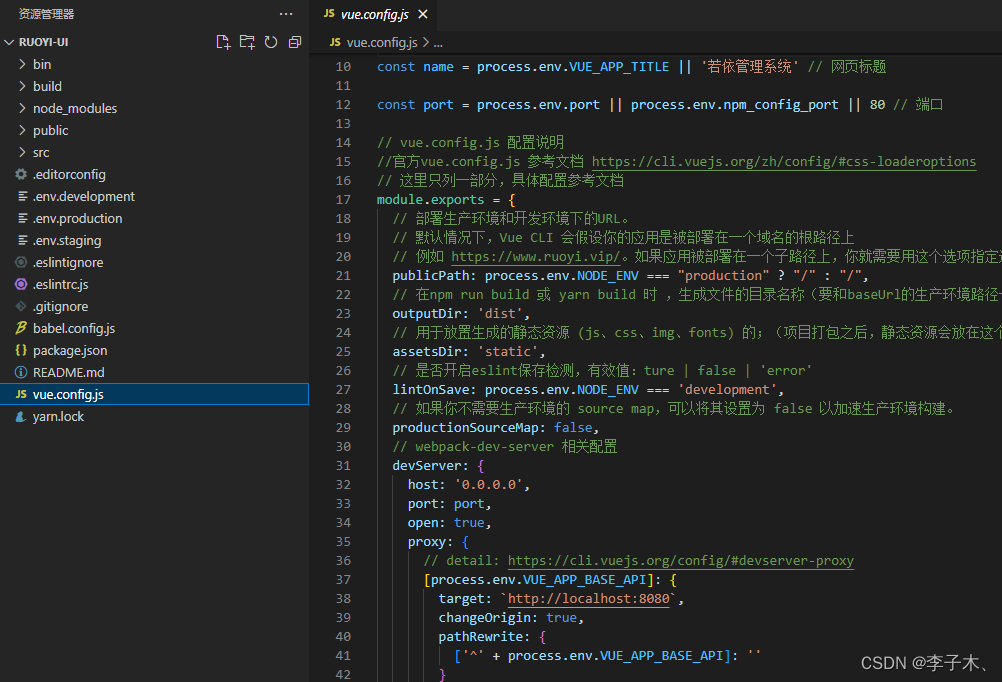The image size is (1002, 682).
Task: Select the vue.config.js editor tab
Action: click(x=374, y=15)
